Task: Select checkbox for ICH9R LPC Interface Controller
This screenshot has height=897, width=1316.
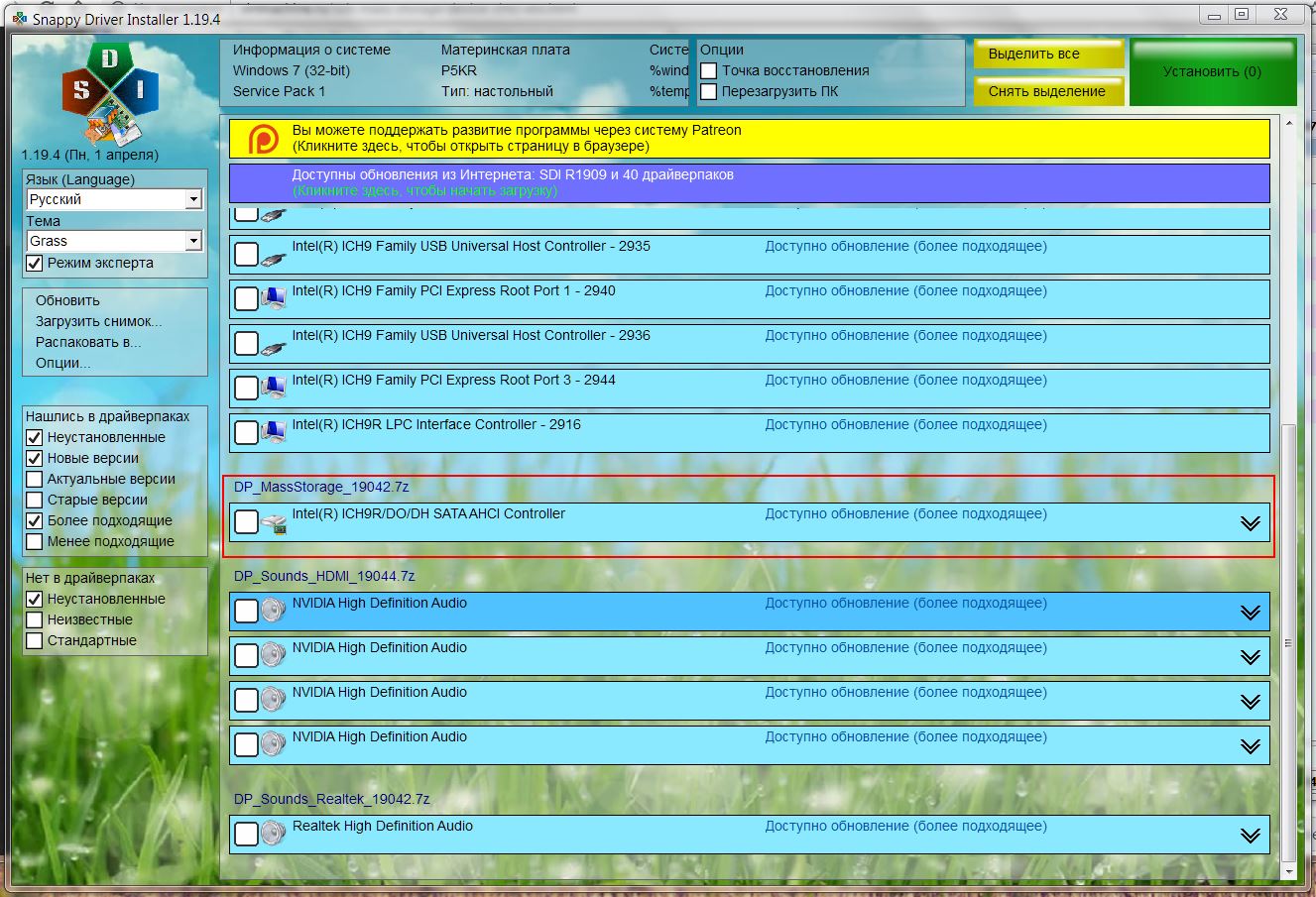Action: coord(246,433)
